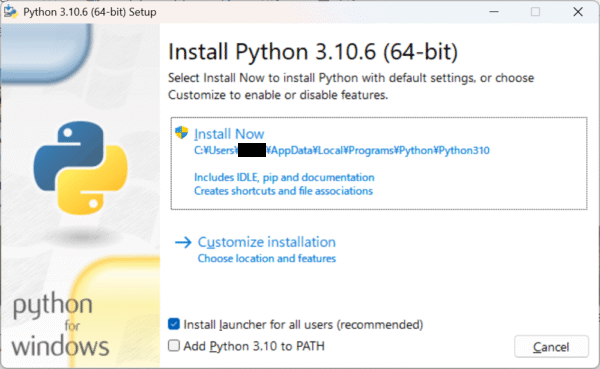Screen dimensions: 600x369
Task: Click 'Includes IDLE, pip and documentation' text
Action: [x=284, y=177]
